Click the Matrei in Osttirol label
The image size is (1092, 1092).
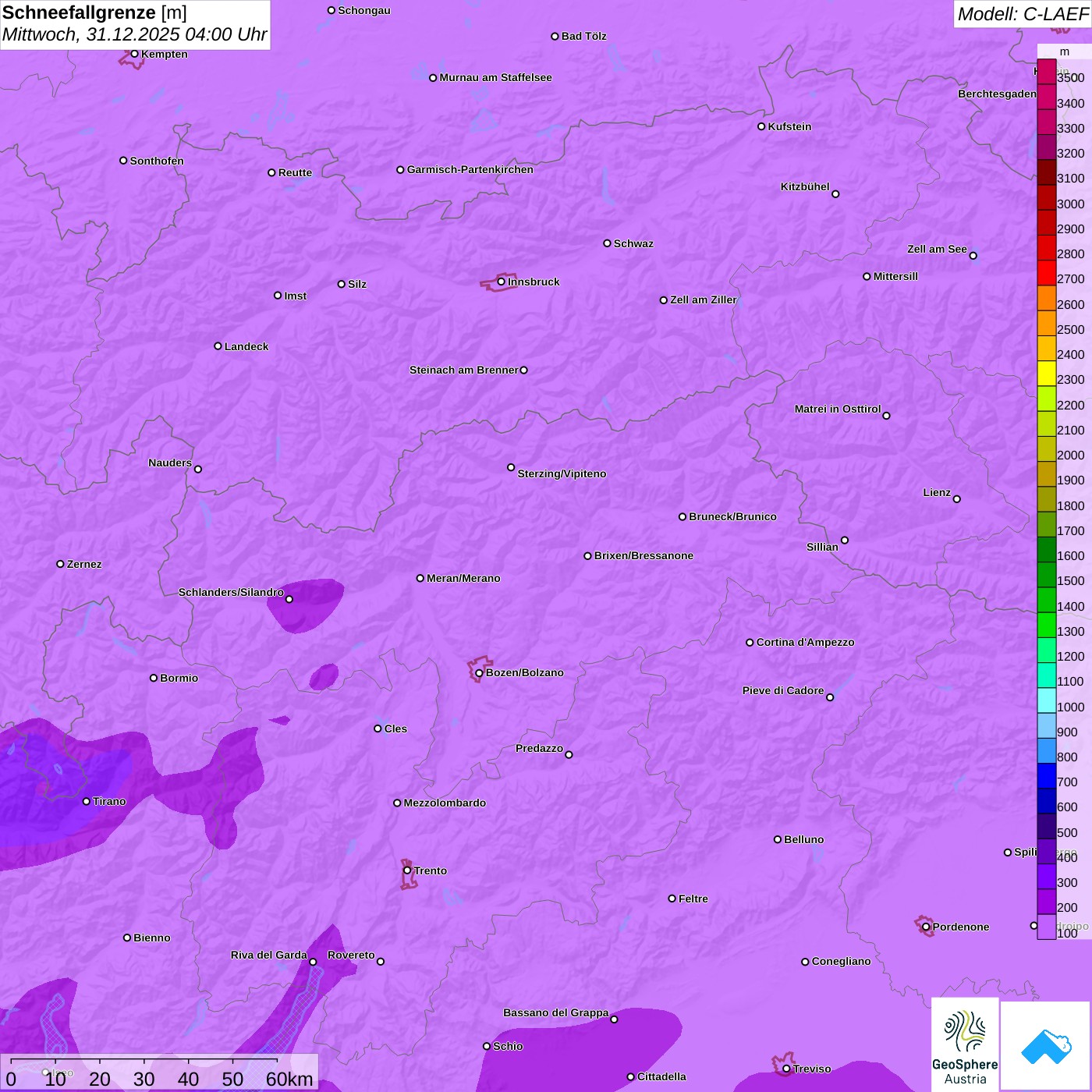838,409
